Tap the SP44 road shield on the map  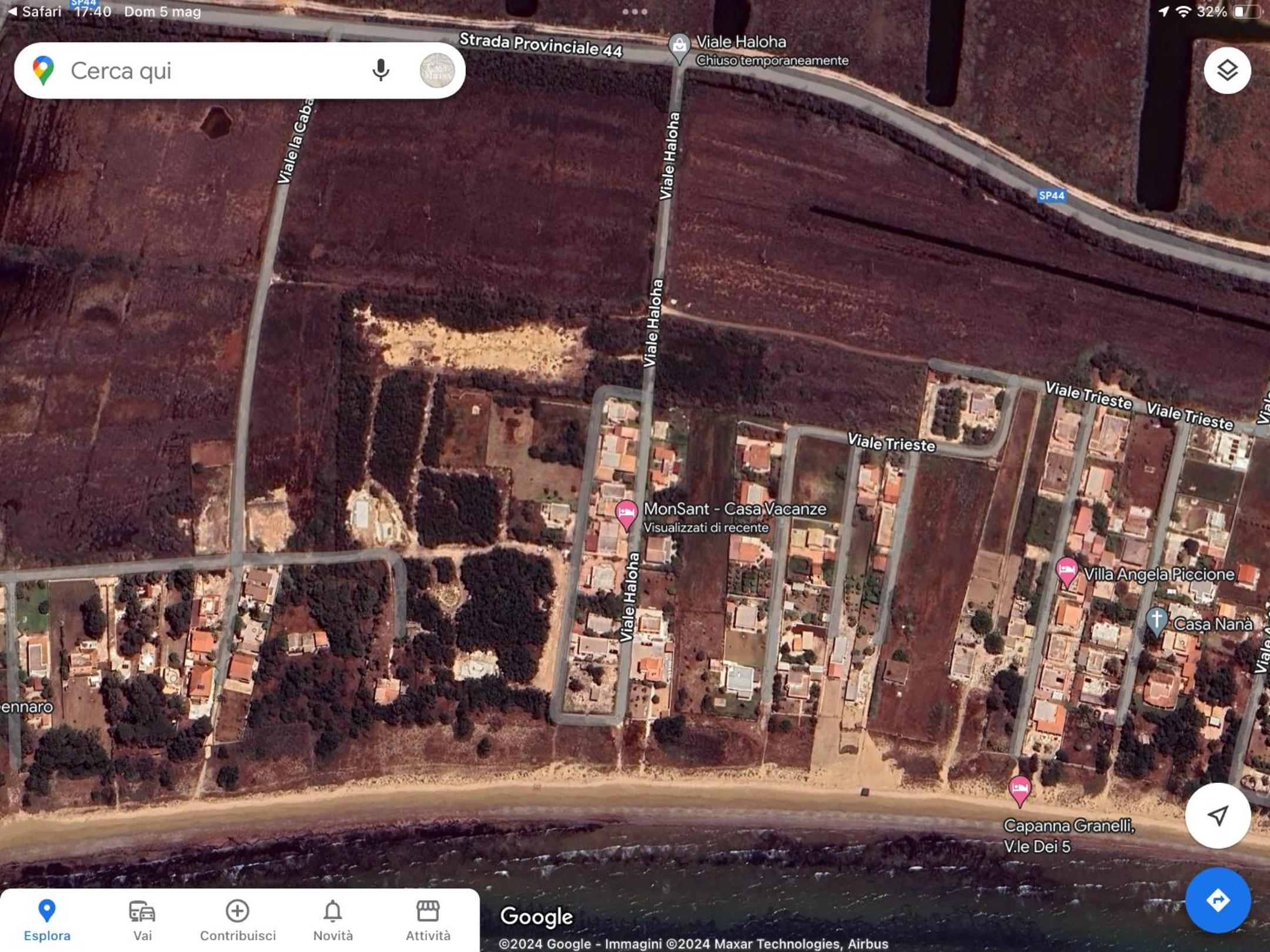[x=1051, y=196]
